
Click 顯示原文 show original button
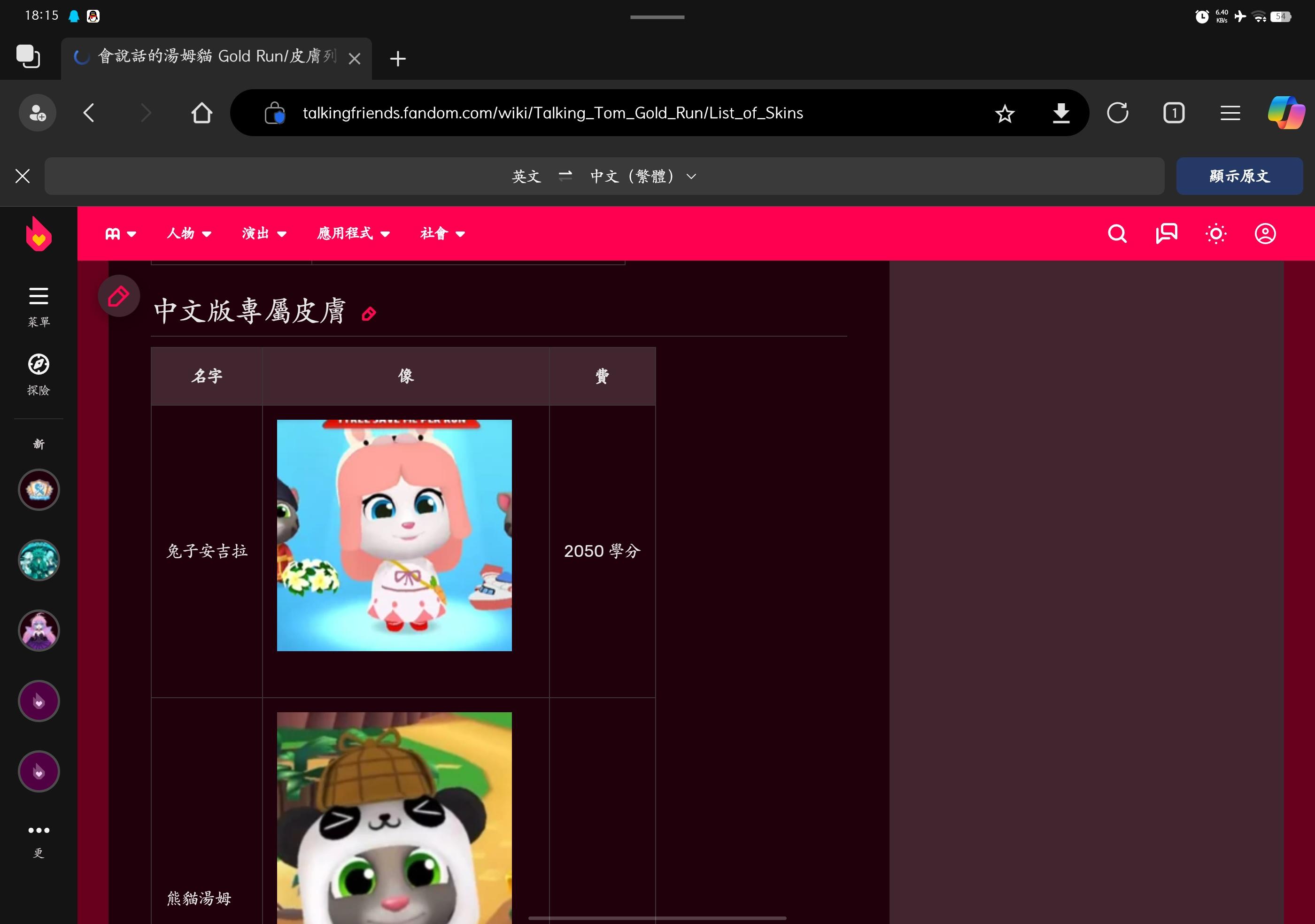coord(1239,176)
